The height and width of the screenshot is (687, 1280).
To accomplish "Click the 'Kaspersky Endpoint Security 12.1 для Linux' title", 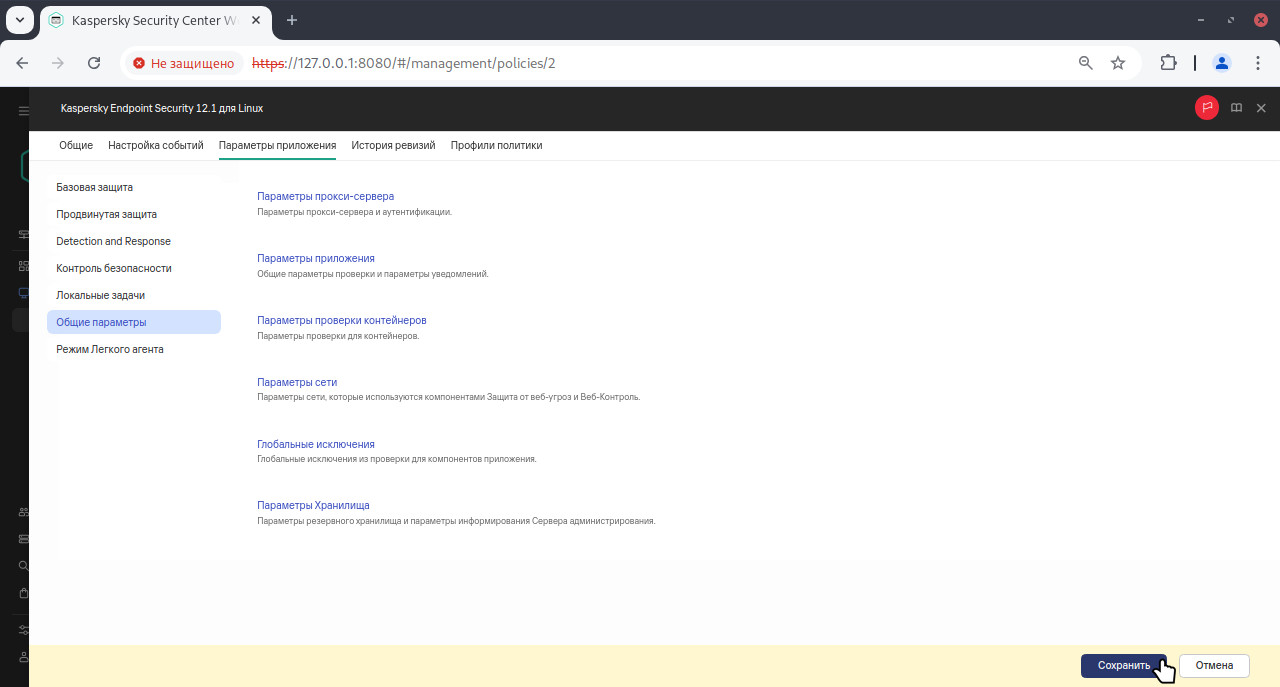I will point(162,108).
